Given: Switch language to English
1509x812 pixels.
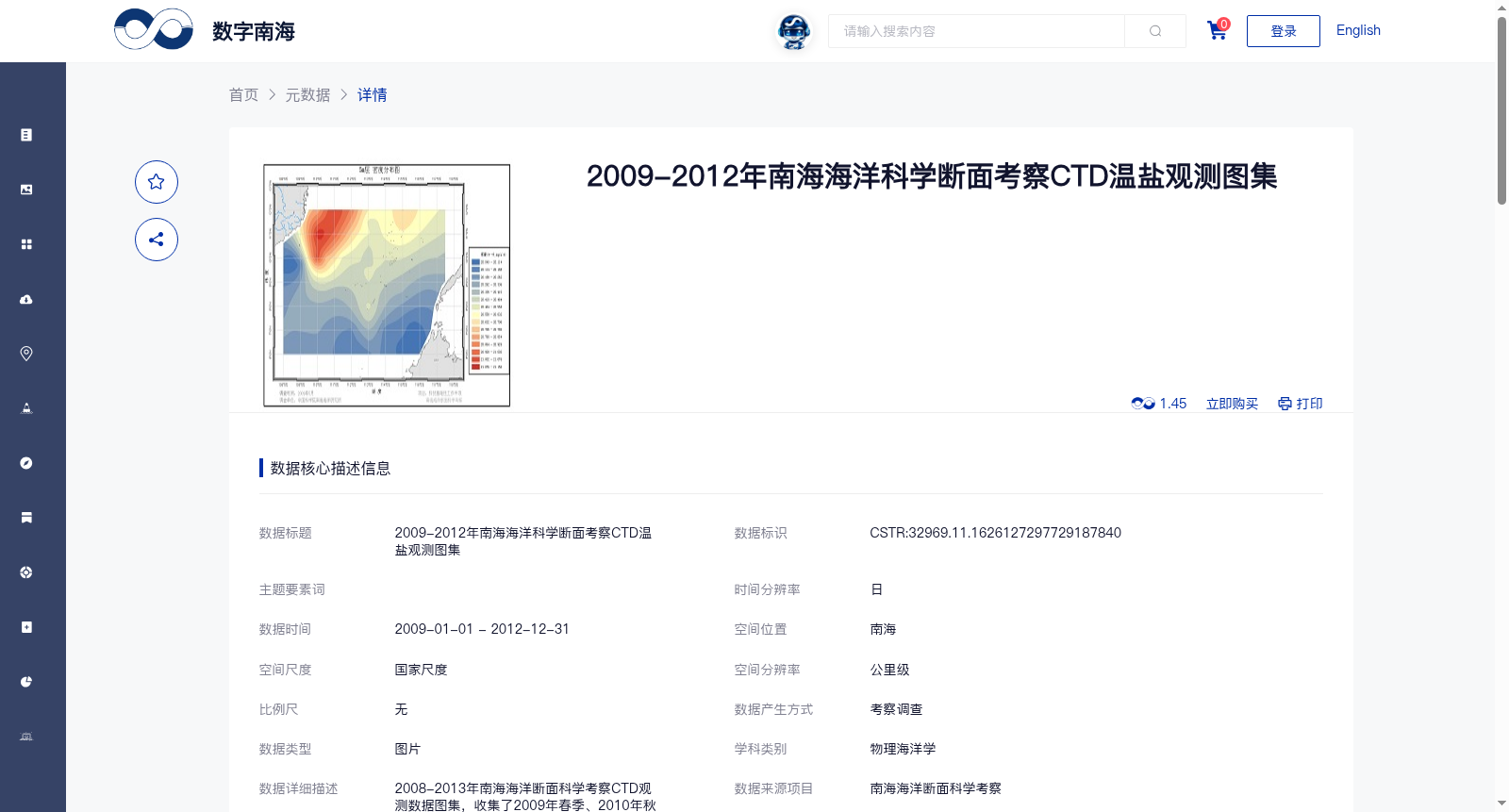Looking at the screenshot, I should (1358, 30).
